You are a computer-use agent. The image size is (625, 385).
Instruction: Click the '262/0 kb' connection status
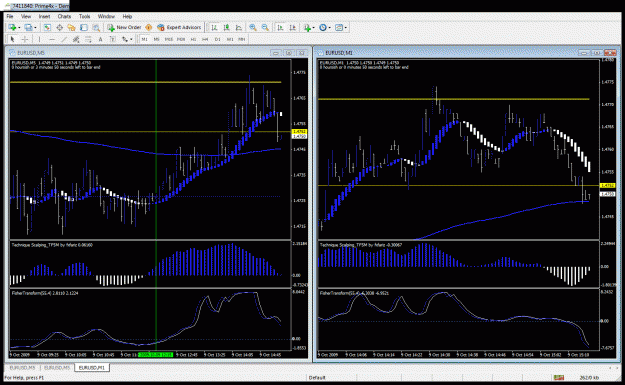(590, 377)
